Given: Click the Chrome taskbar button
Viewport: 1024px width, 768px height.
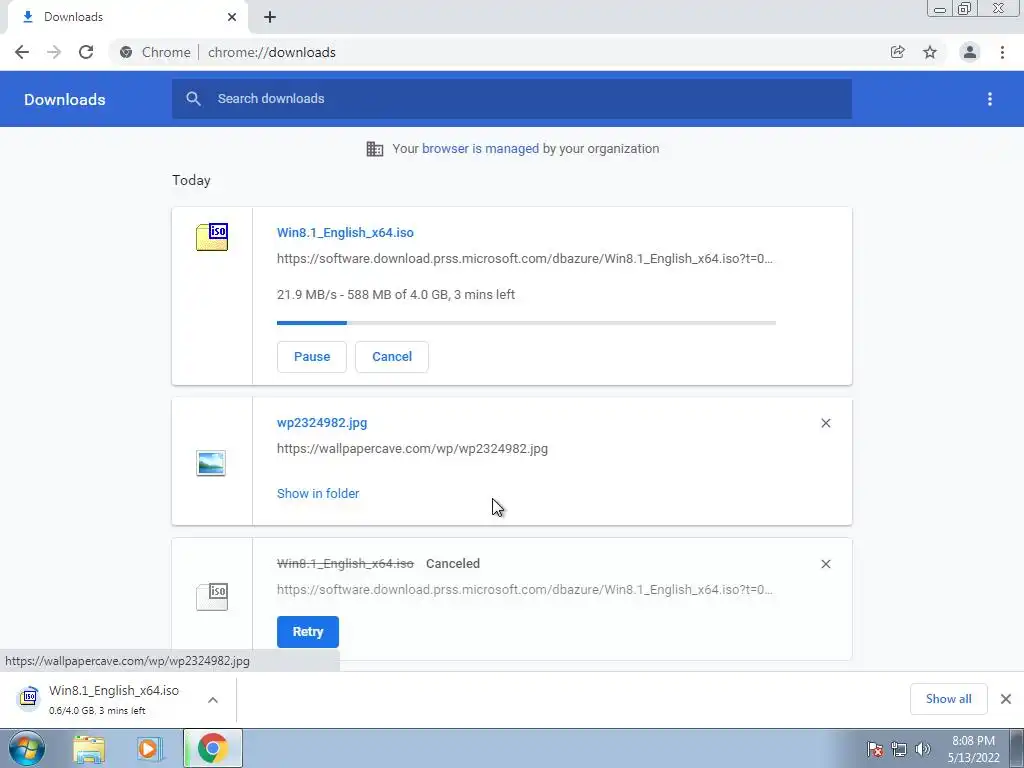Looking at the screenshot, I should 212,748.
